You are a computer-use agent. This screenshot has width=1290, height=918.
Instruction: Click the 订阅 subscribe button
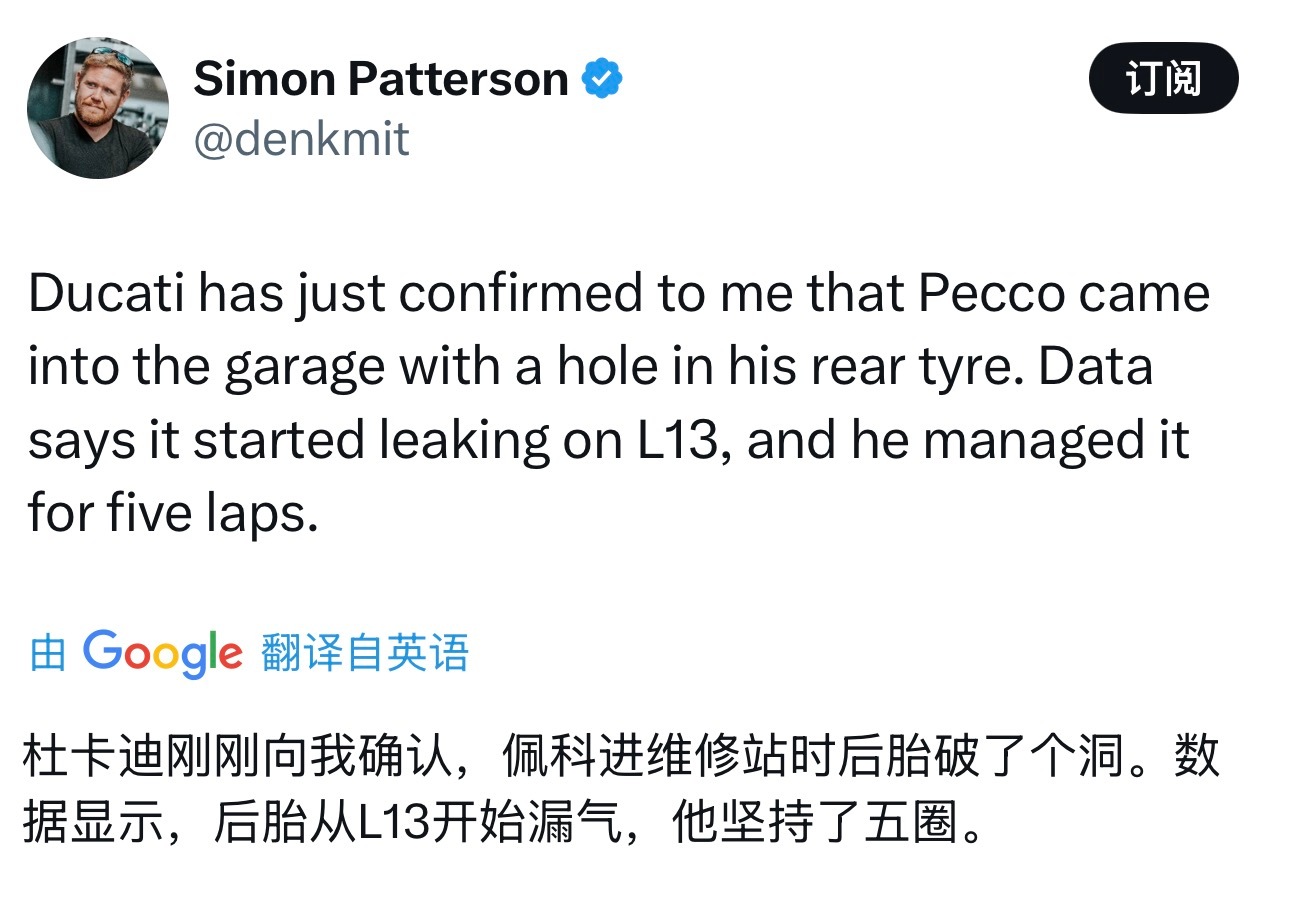(1163, 75)
